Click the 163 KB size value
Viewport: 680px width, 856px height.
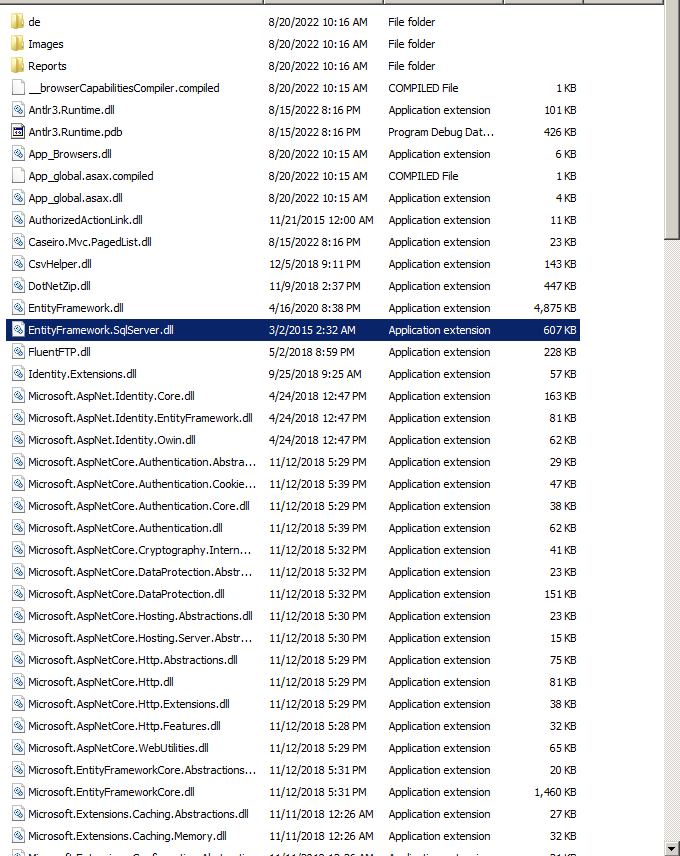560,396
